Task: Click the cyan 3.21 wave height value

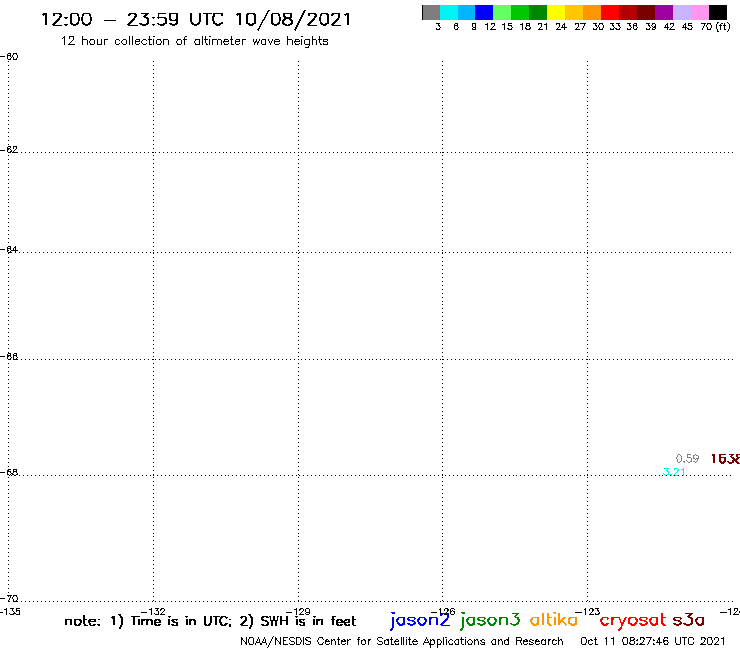Action: (x=674, y=472)
